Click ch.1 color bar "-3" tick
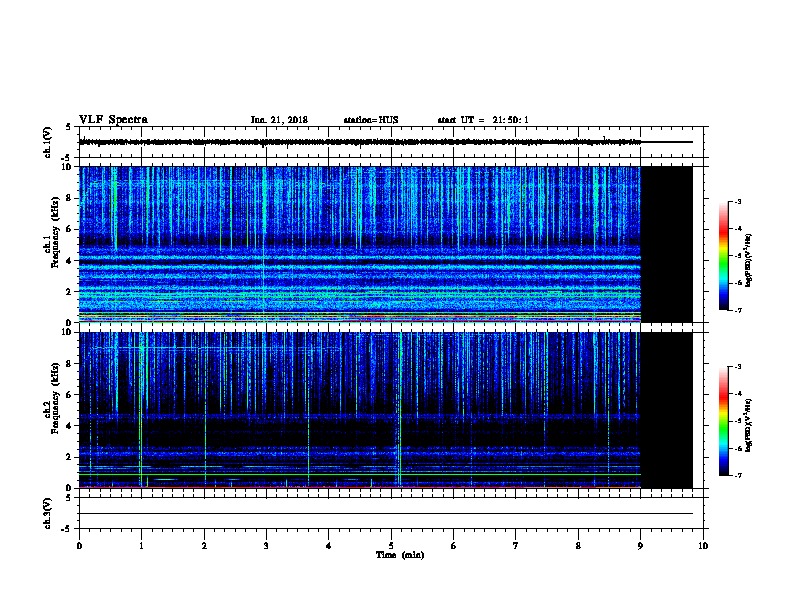The image size is (792, 612). 738,202
